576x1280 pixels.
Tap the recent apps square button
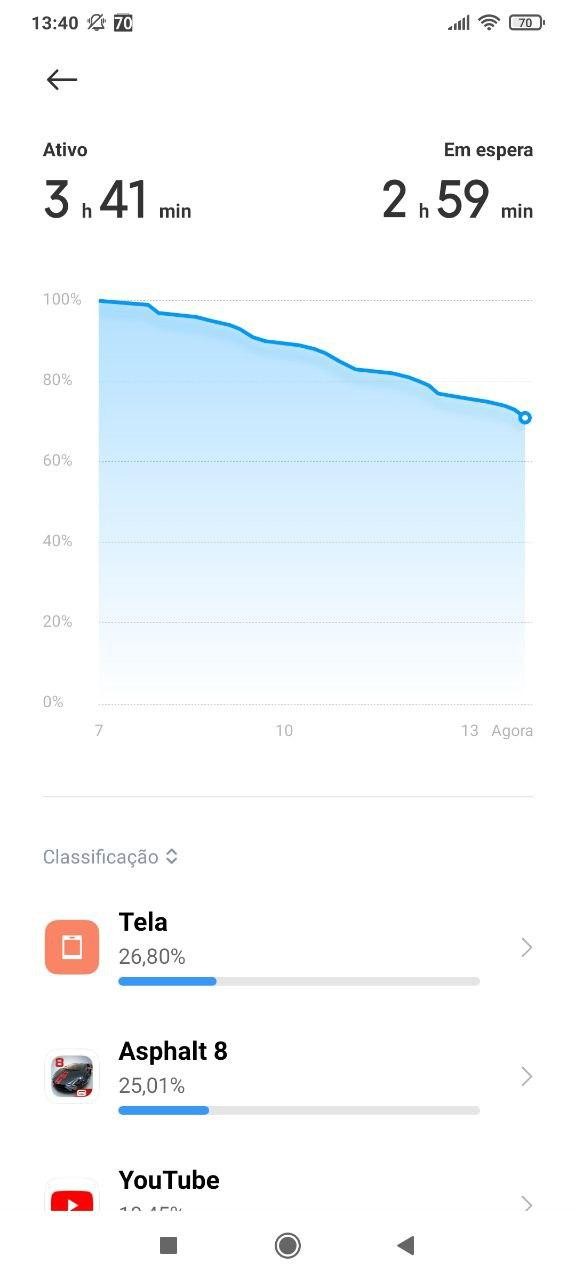point(169,1245)
